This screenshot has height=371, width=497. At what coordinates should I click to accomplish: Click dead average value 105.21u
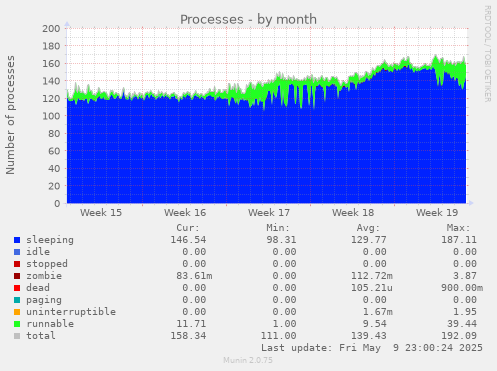click(x=372, y=288)
